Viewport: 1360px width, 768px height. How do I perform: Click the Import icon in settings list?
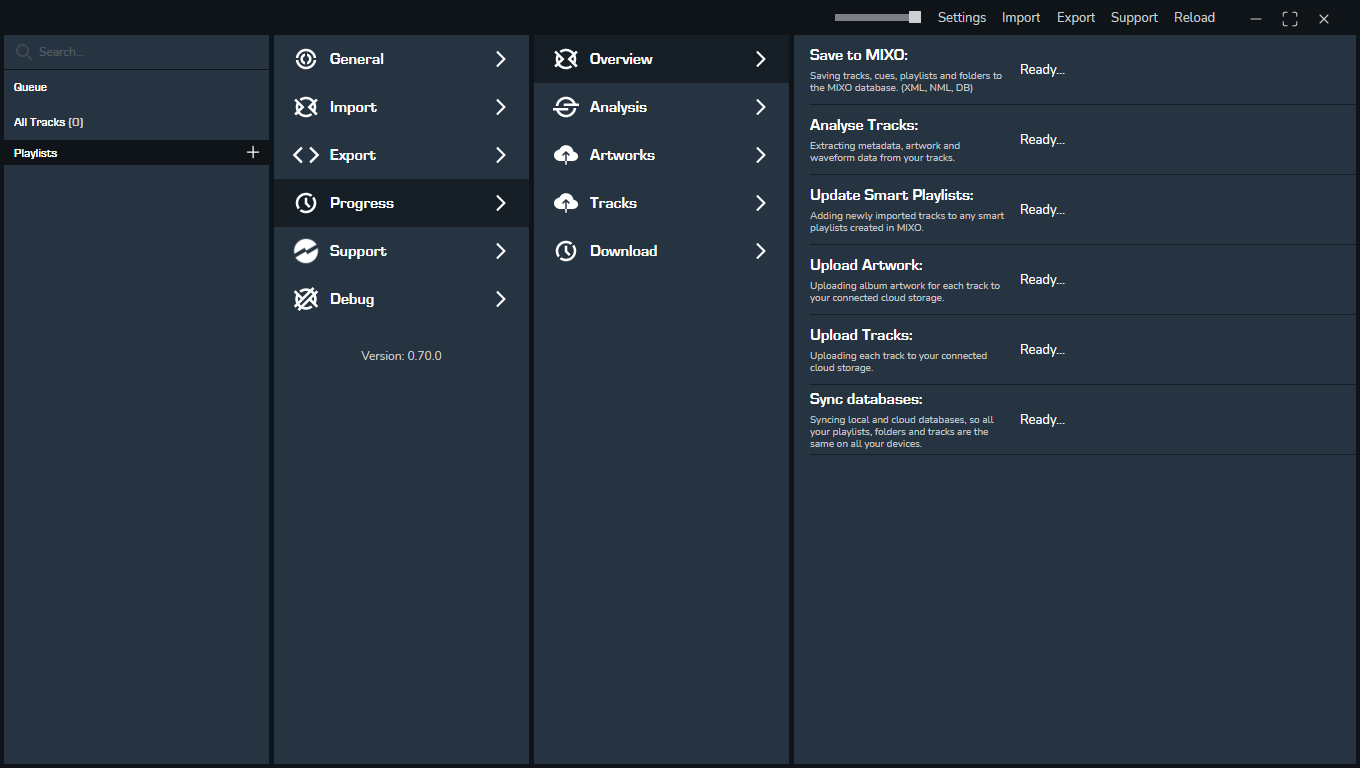coord(306,107)
